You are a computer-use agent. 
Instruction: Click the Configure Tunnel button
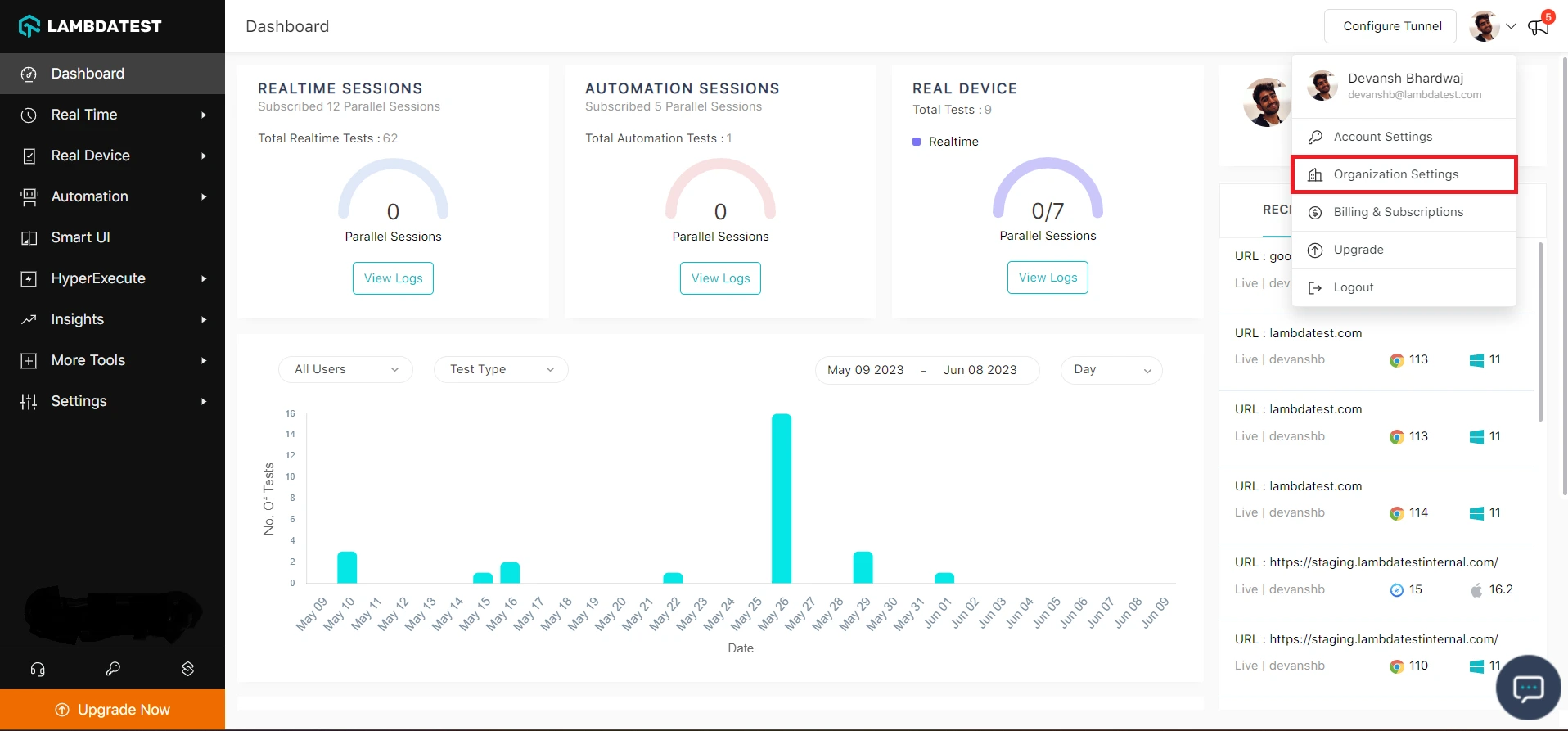tap(1392, 26)
